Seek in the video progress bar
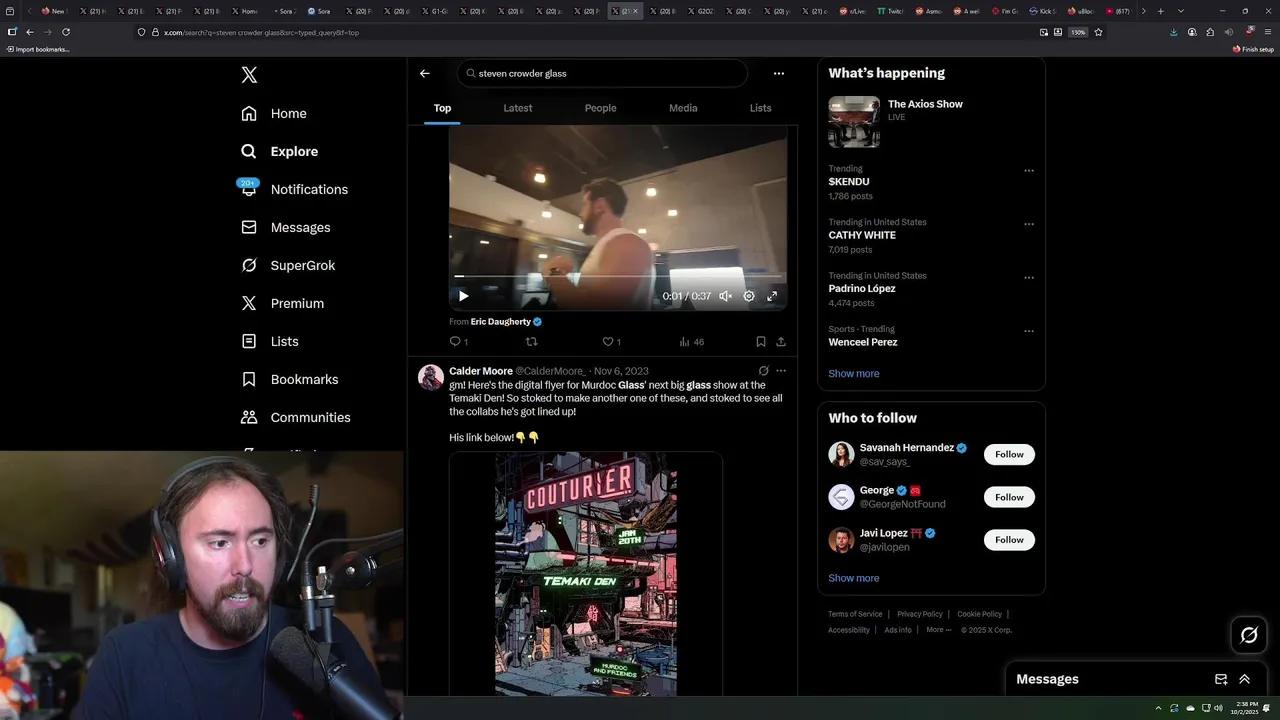 [x=618, y=276]
